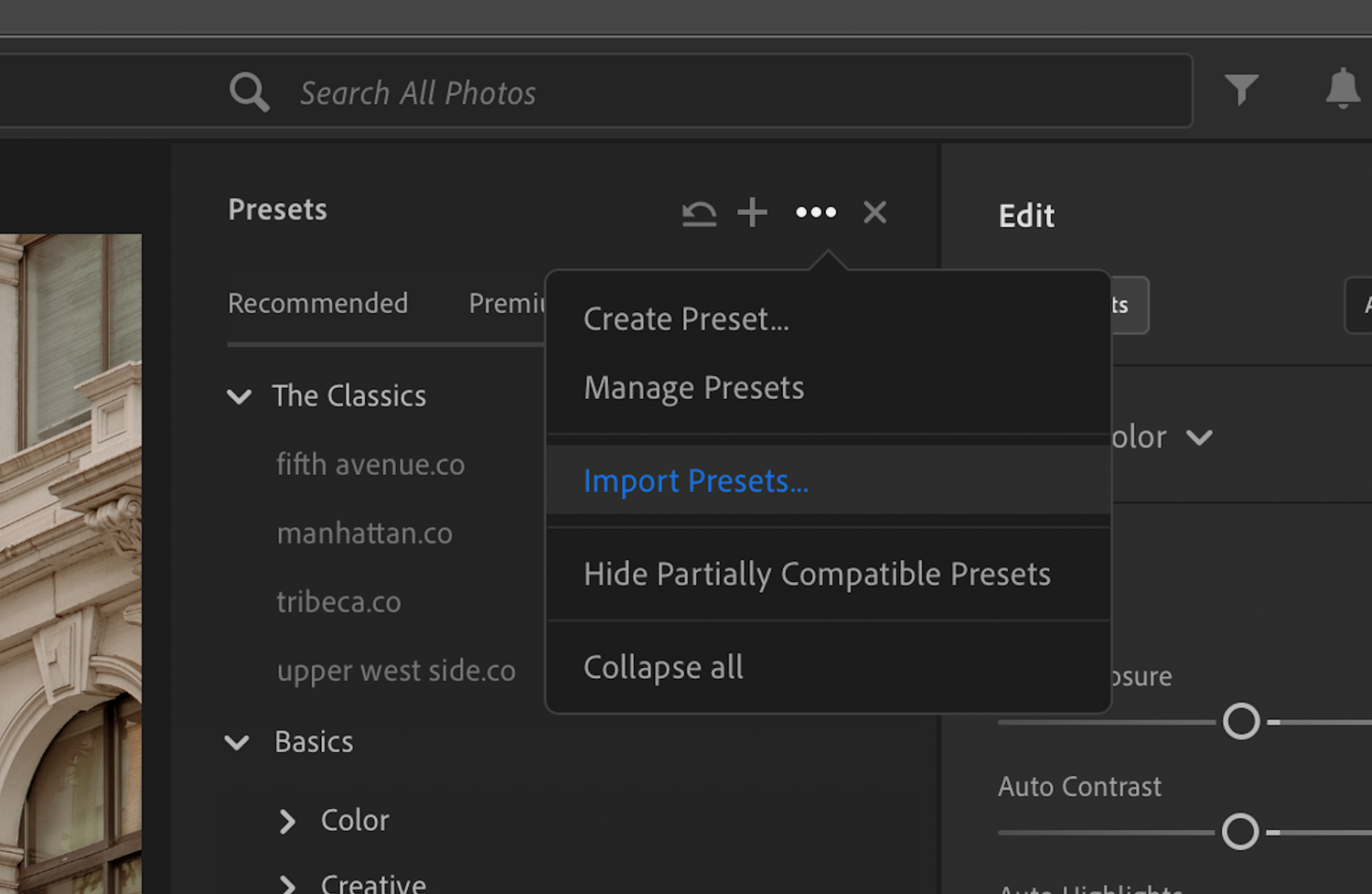
Task: Select Import Presets… option
Action: pyautogui.click(x=695, y=481)
